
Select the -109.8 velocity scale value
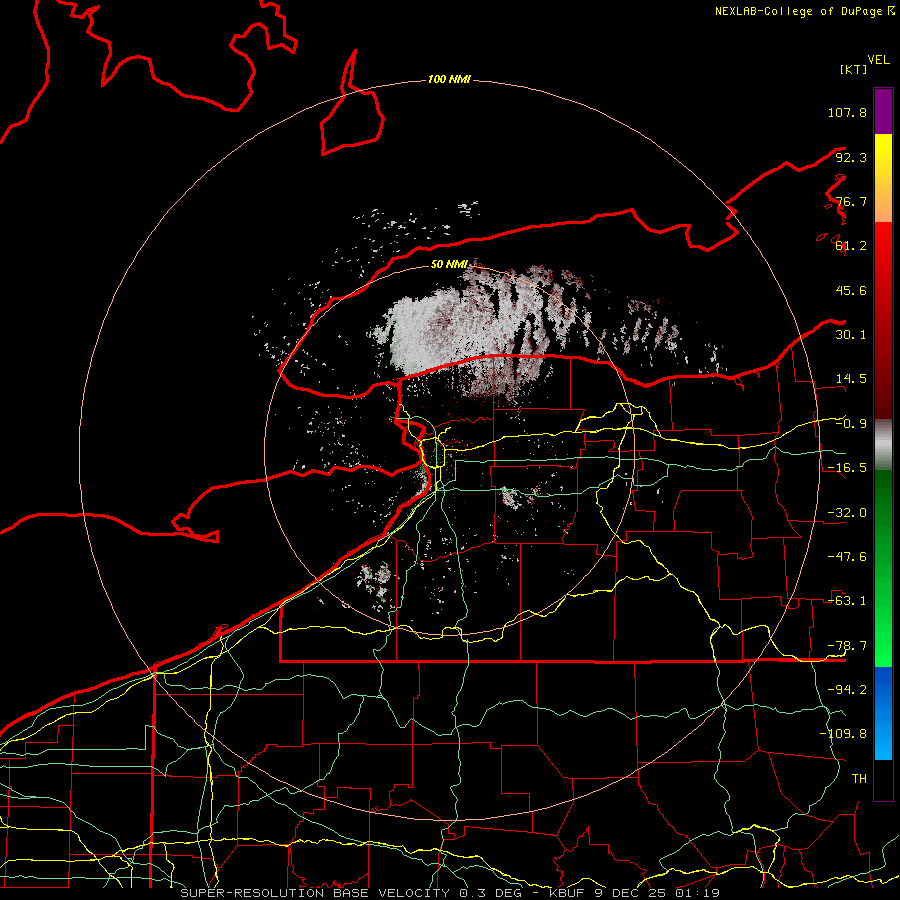click(x=843, y=734)
